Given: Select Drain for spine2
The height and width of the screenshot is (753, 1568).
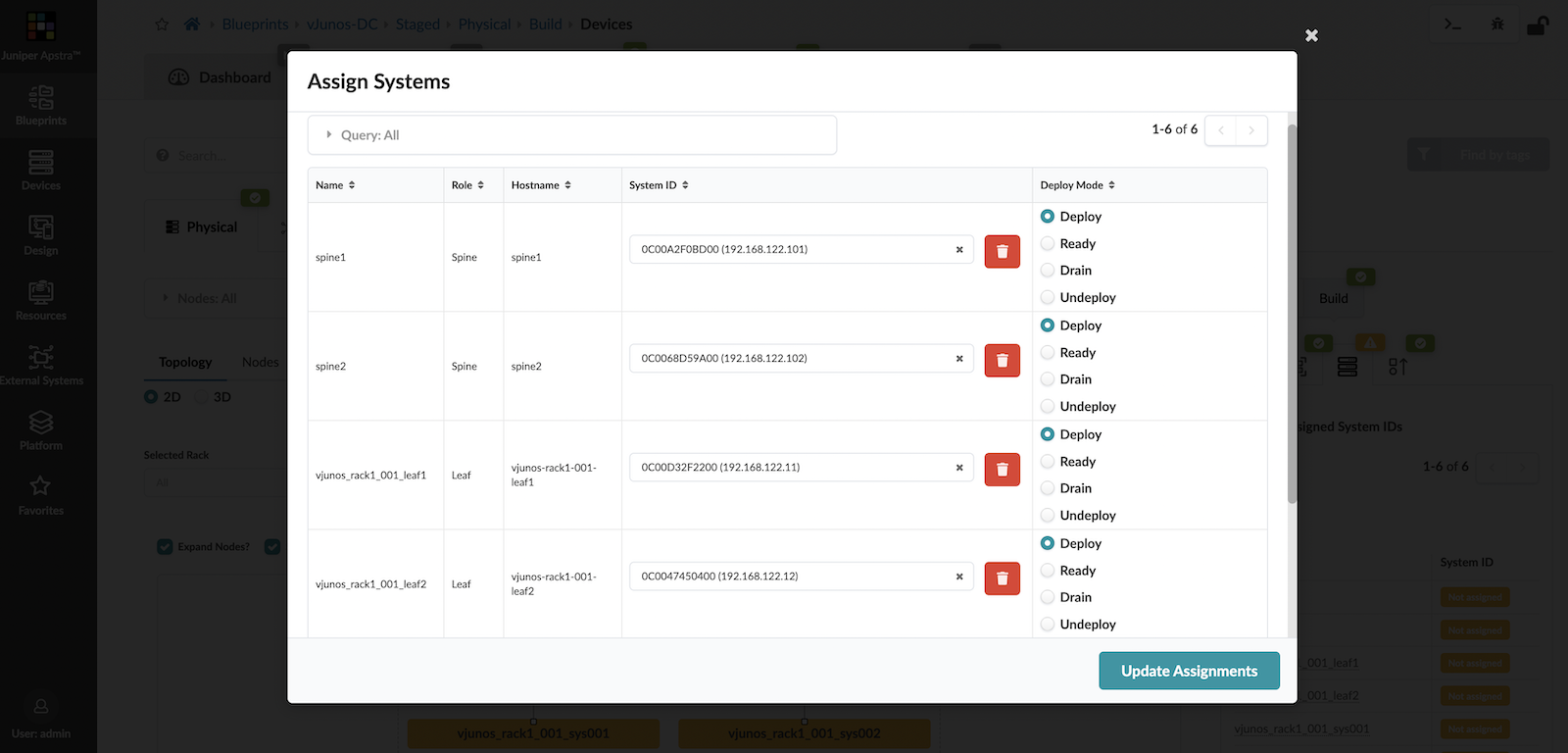Looking at the screenshot, I should 1048,379.
